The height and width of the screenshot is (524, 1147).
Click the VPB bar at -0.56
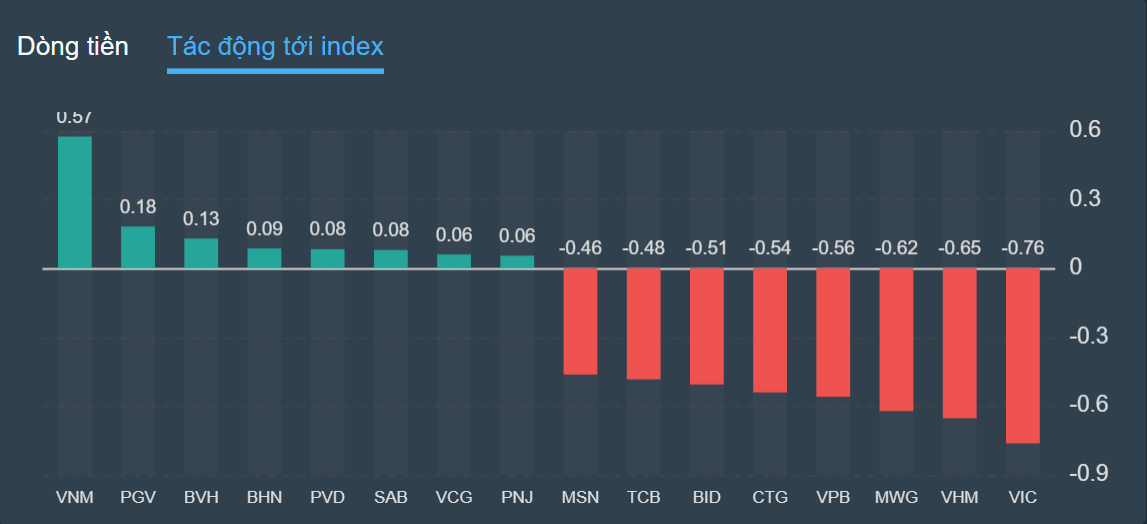tap(833, 332)
